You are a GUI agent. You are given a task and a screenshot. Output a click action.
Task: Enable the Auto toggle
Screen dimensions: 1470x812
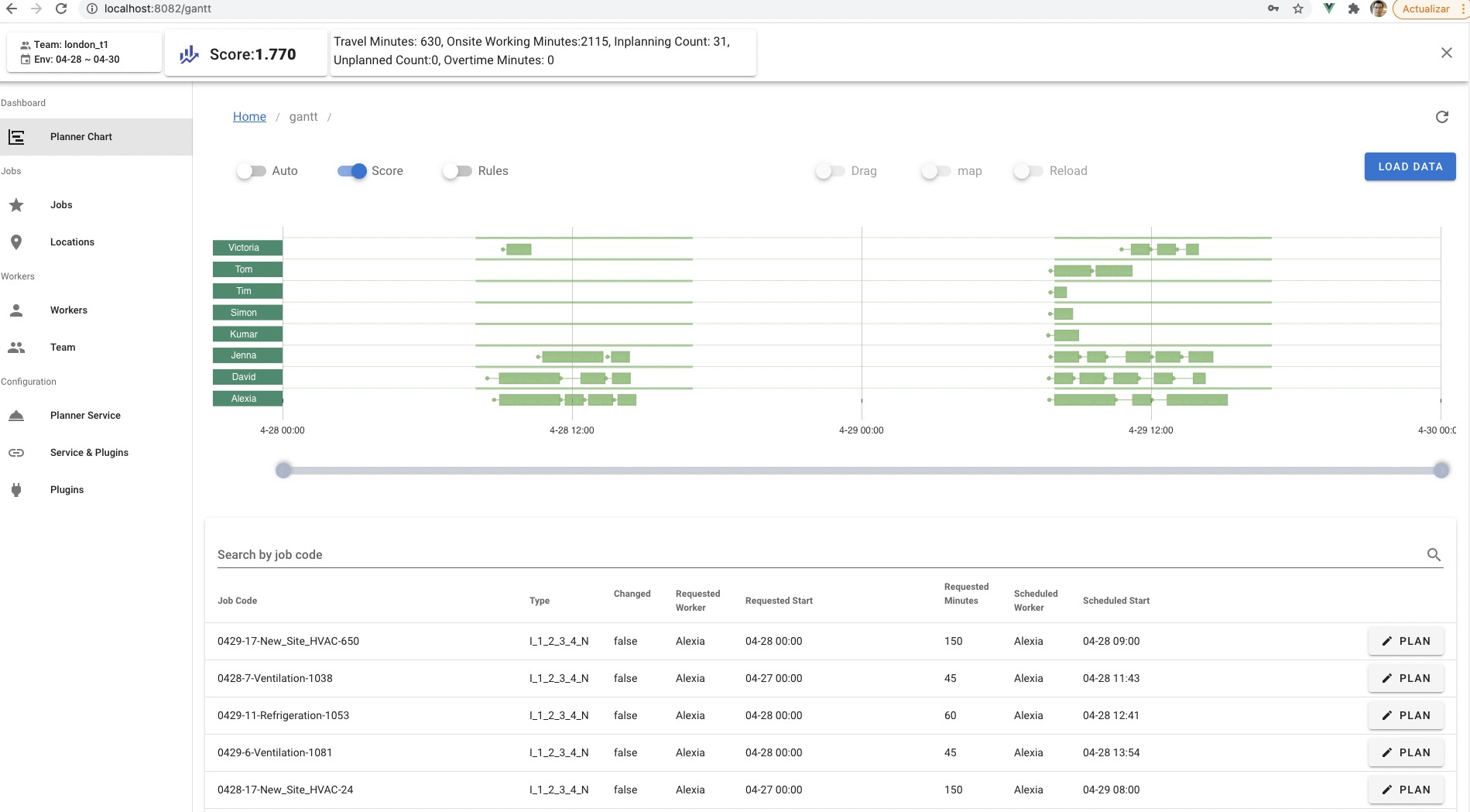click(252, 171)
